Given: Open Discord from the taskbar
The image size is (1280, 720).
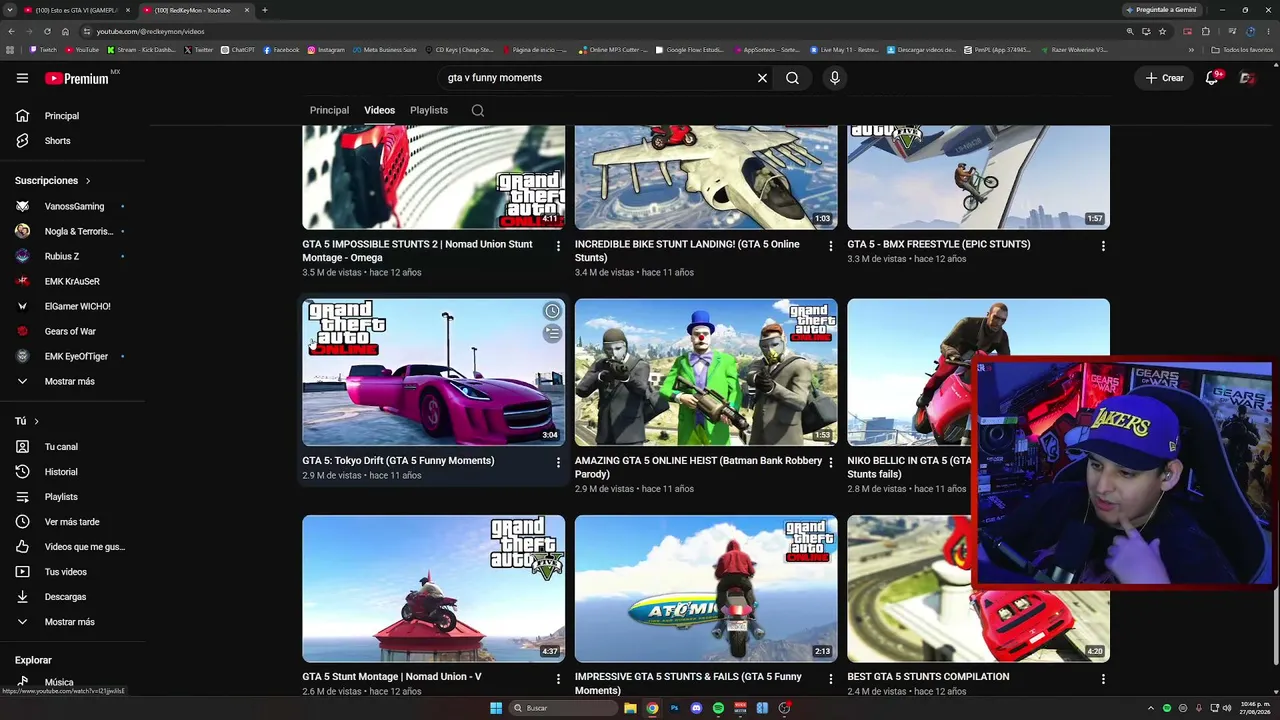Looking at the screenshot, I should [696, 708].
